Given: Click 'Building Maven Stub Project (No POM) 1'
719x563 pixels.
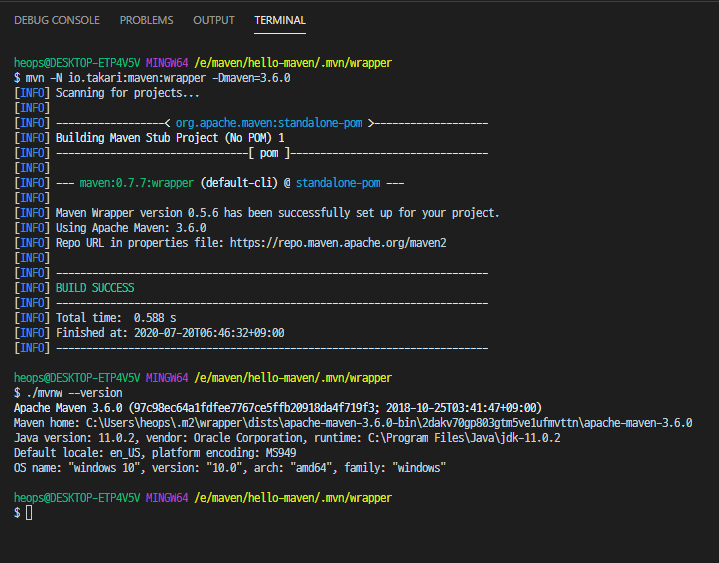Looking at the screenshot, I should coord(170,138).
